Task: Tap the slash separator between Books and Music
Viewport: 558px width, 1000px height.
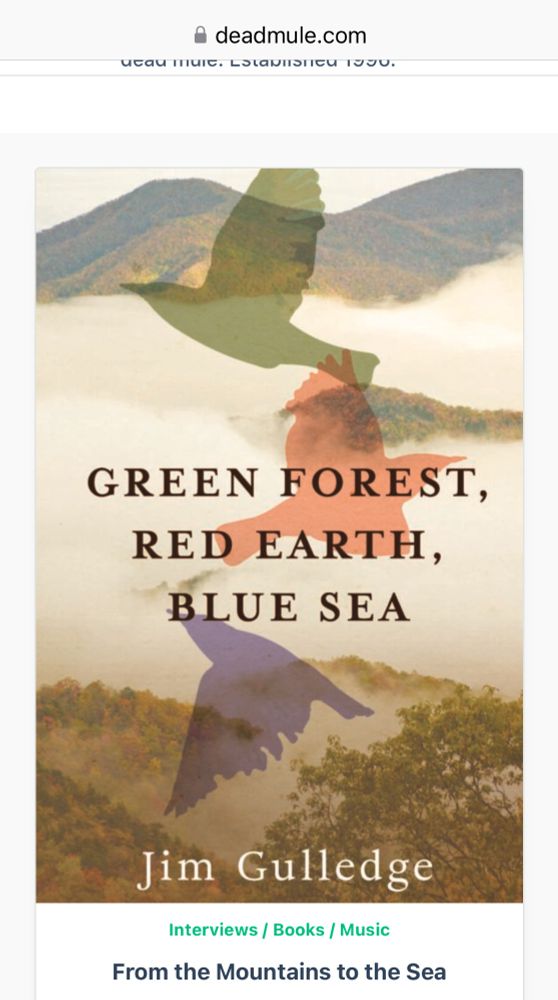Action: pos(332,930)
